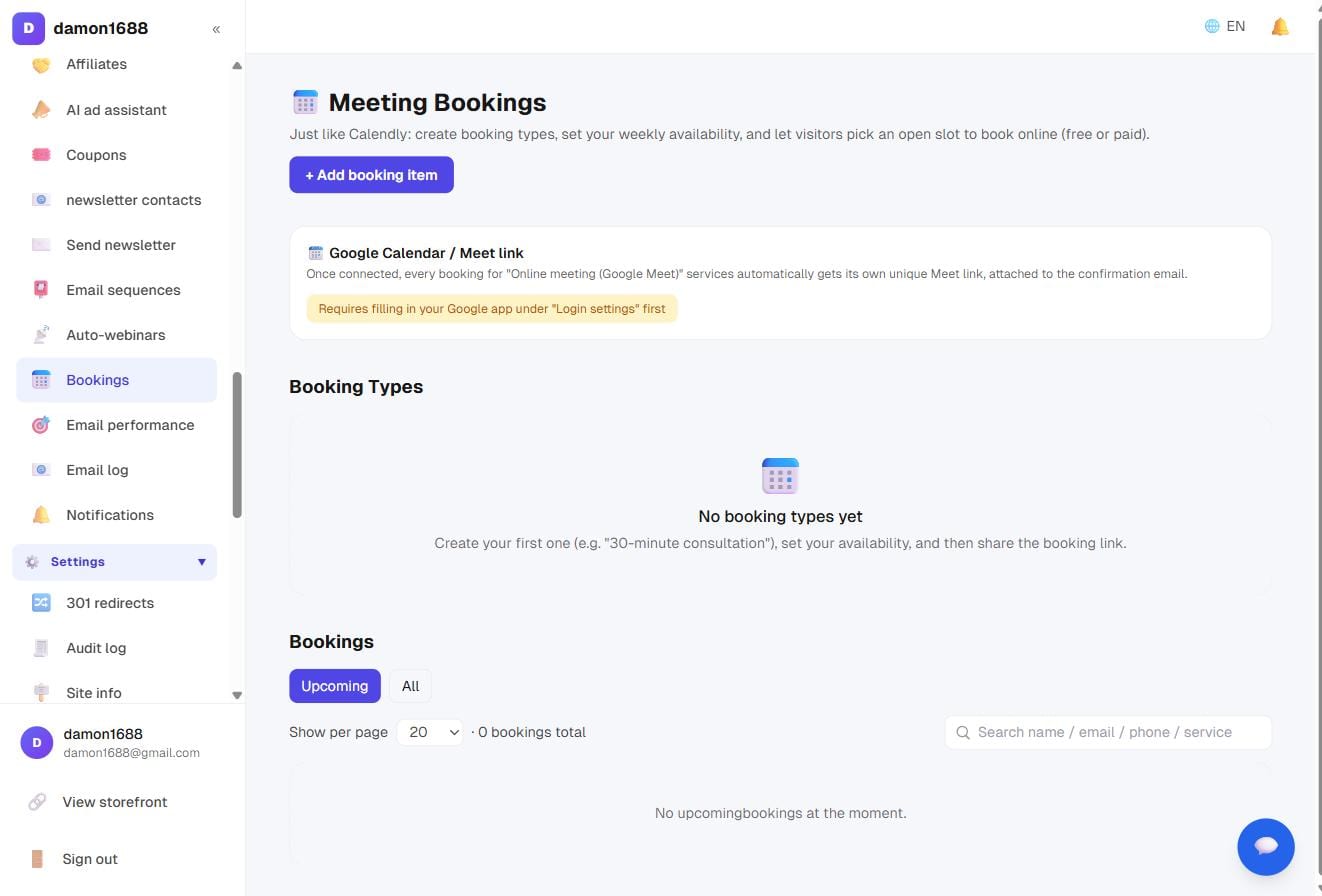Open Email performance menu item
The image size is (1322, 896).
pyautogui.click(x=116, y=425)
